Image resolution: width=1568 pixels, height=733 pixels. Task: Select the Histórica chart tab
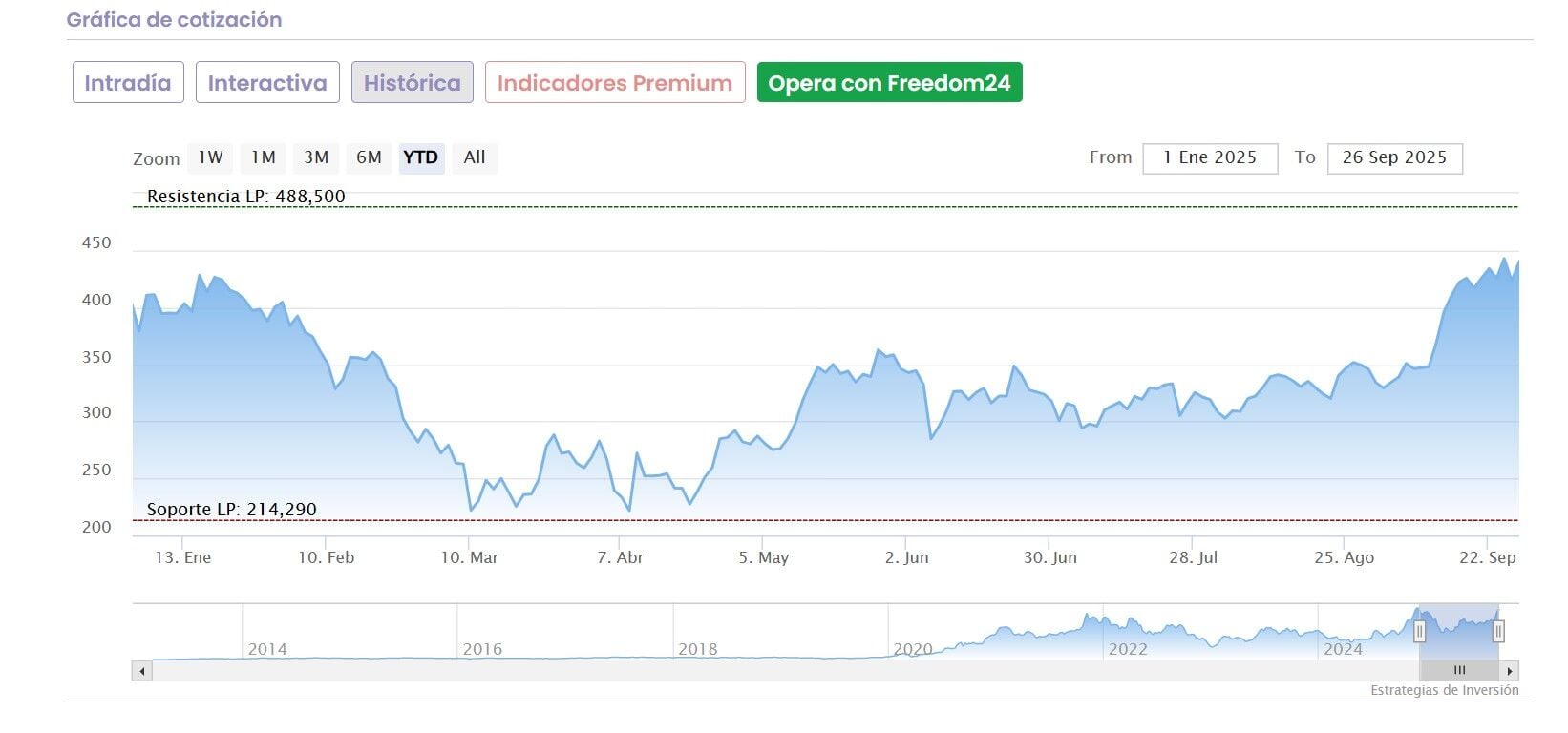coord(413,83)
